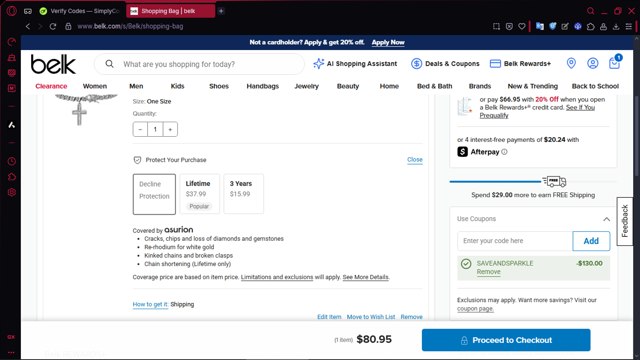Close the Protect Your Purchase panel

coord(415,160)
